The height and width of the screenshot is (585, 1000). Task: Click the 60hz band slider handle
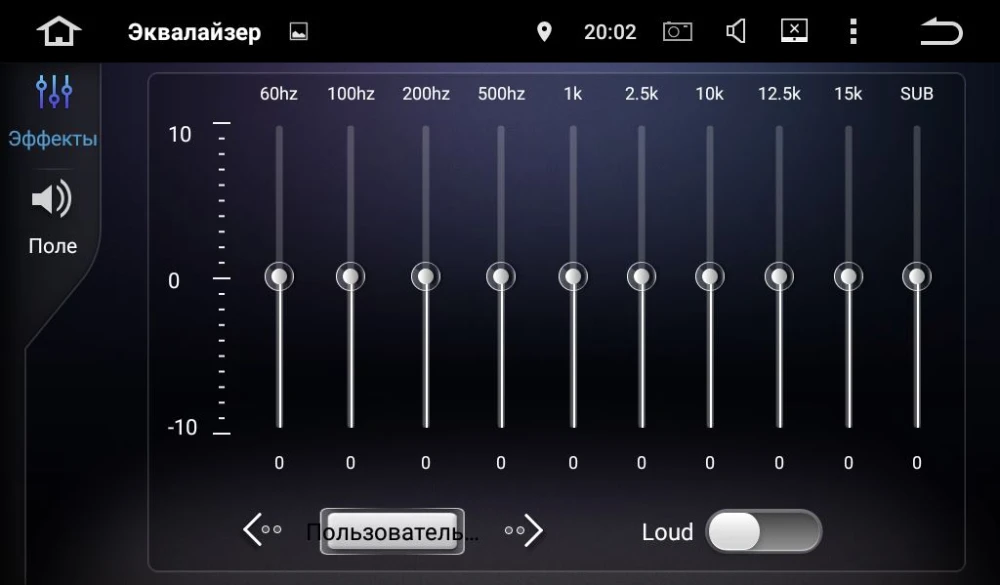click(279, 277)
